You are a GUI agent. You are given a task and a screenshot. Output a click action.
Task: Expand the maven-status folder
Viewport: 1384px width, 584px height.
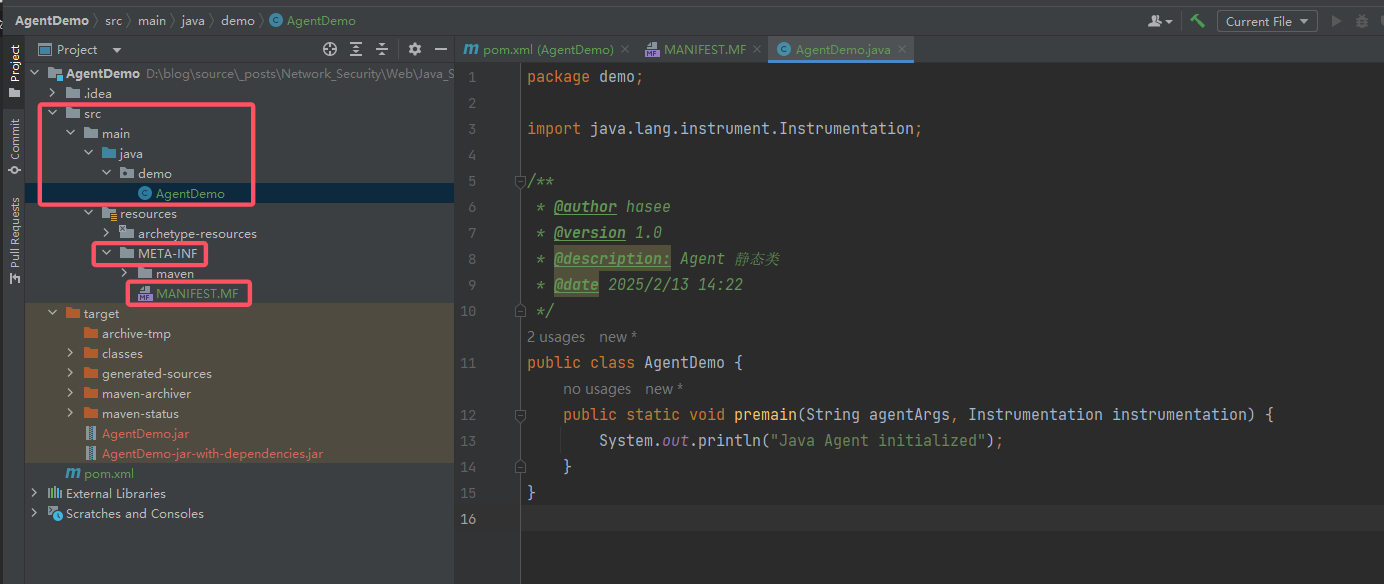click(71, 413)
